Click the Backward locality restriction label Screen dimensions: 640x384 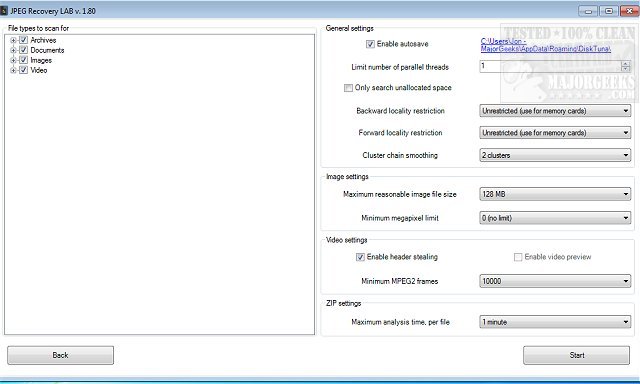click(x=400, y=111)
